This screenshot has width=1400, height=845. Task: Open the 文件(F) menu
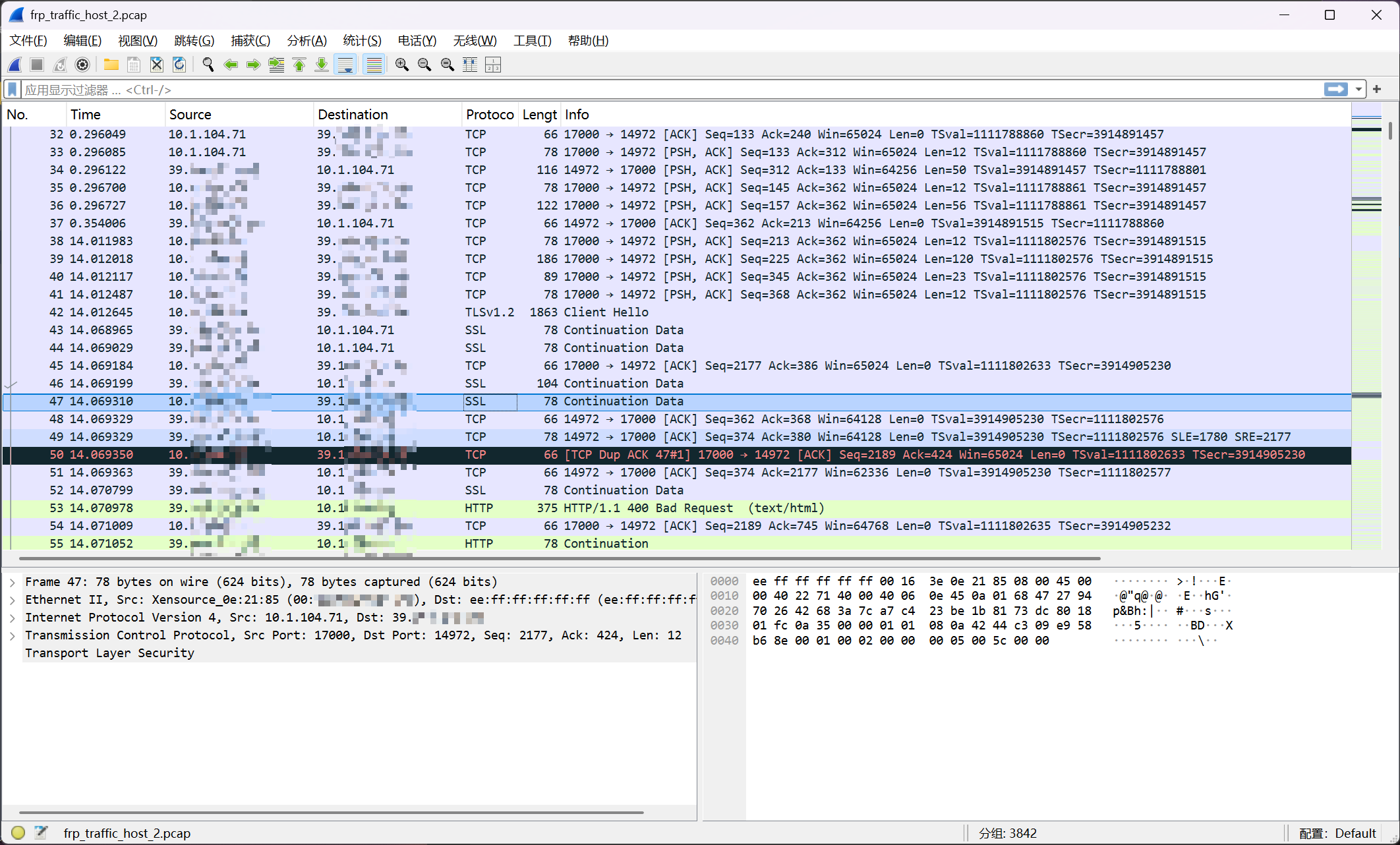(28, 40)
